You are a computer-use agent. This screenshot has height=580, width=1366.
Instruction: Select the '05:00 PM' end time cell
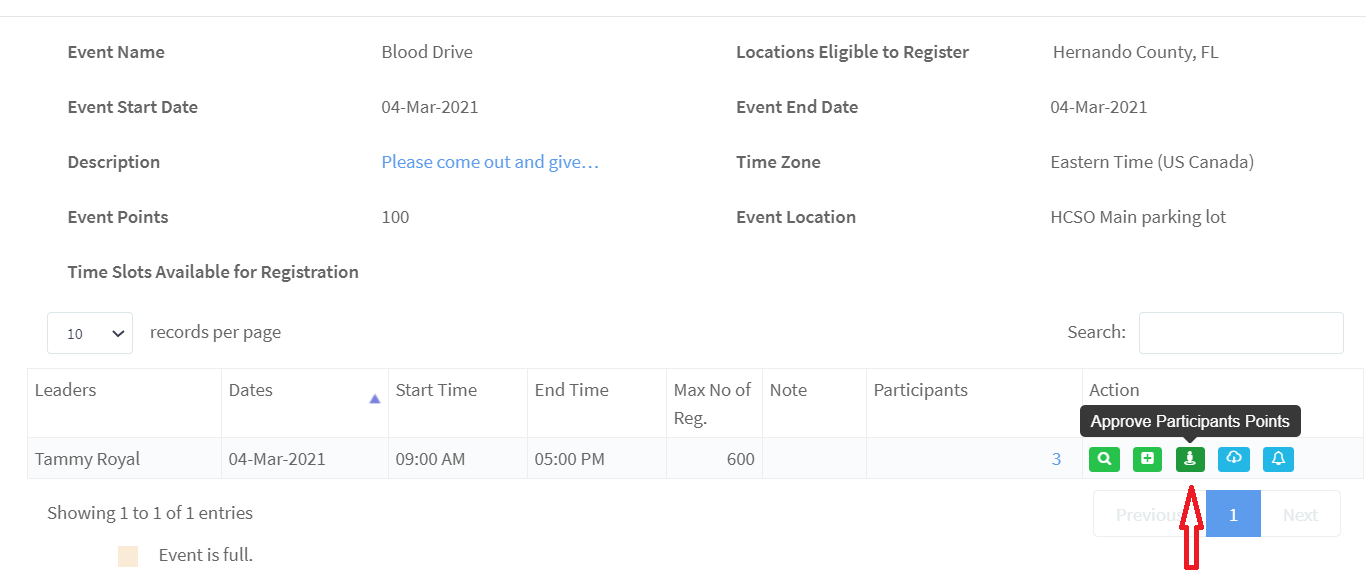coord(597,459)
